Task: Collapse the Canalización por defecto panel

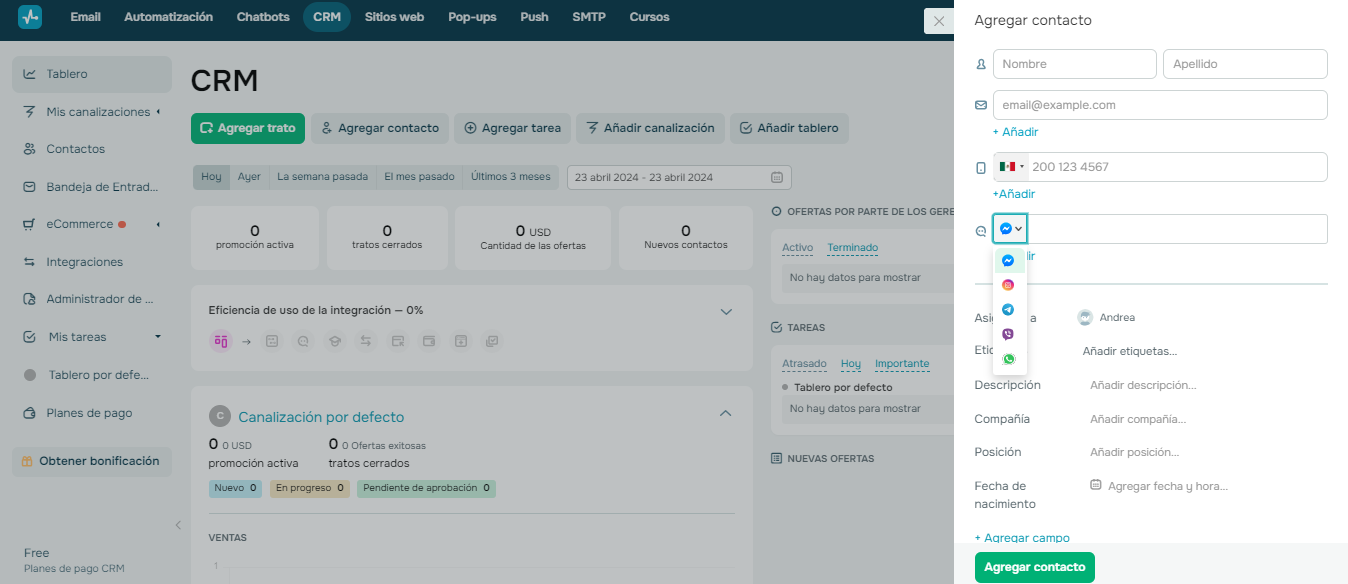Action: click(725, 413)
